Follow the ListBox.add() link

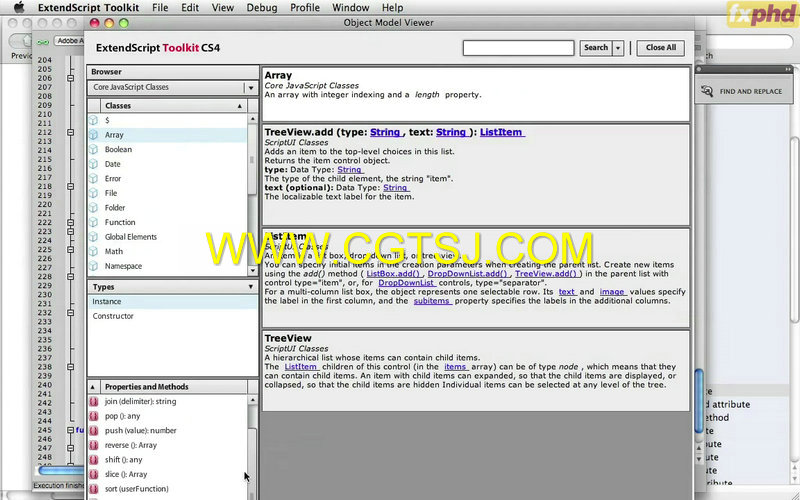[x=394, y=273]
